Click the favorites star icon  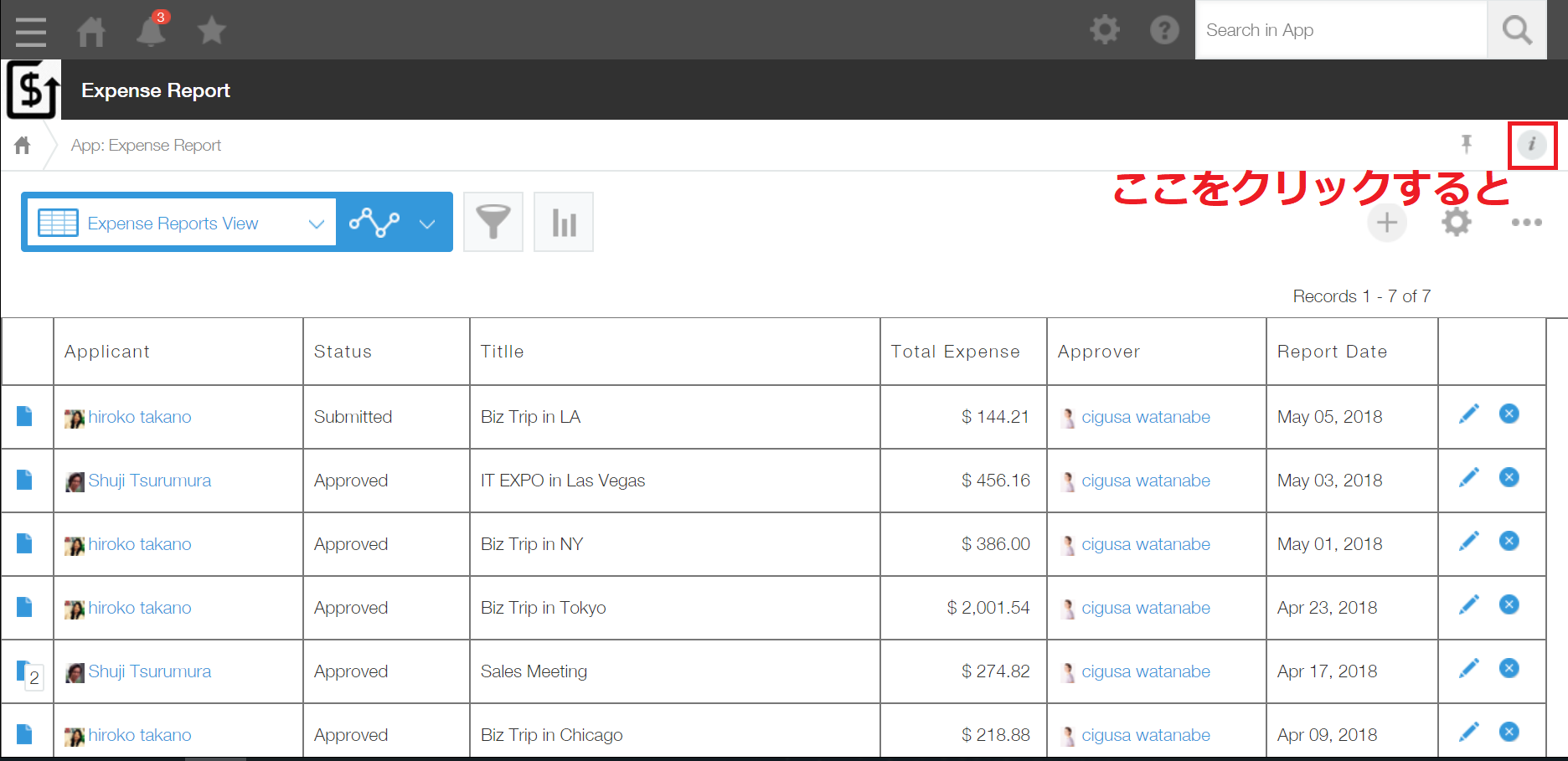point(211,31)
